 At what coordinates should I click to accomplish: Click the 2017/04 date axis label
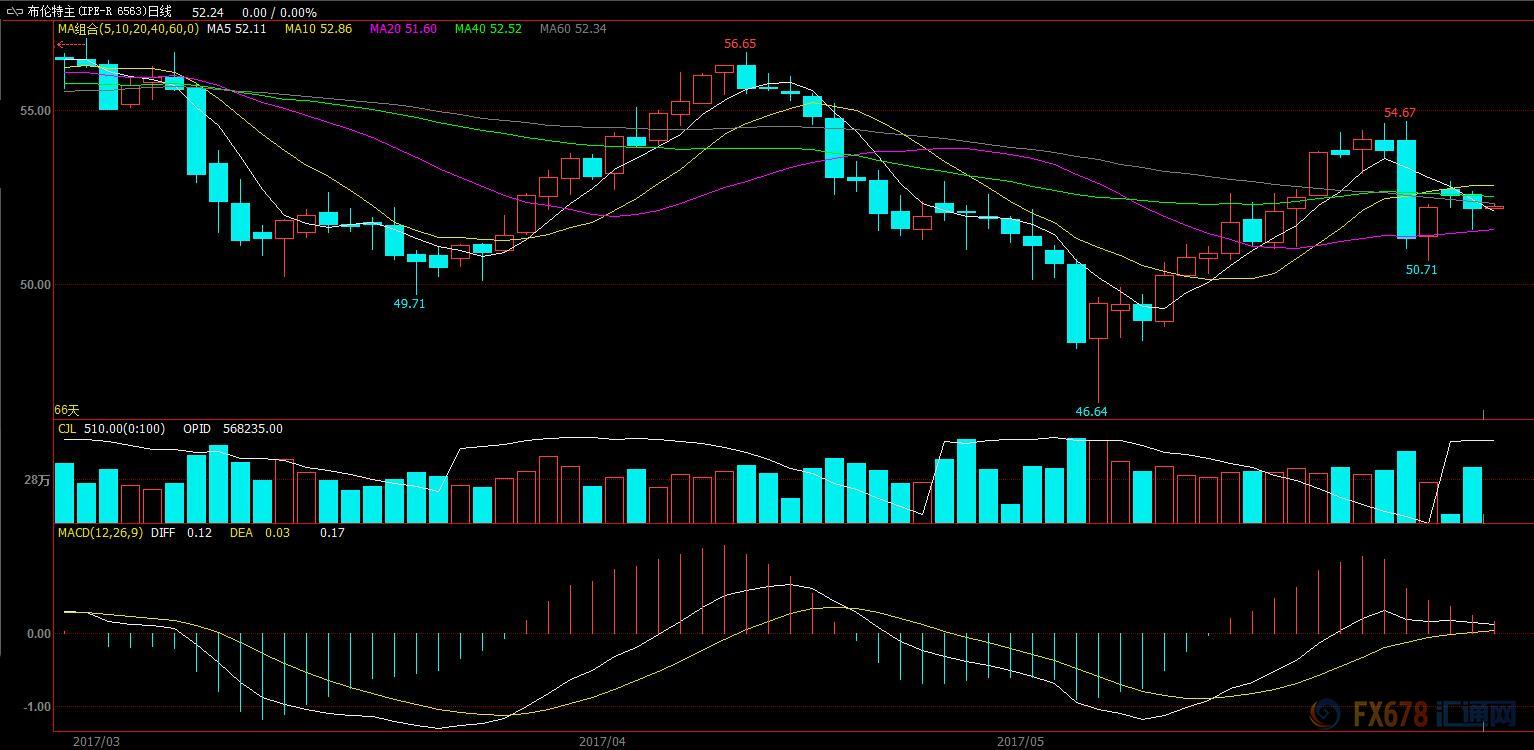click(602, 741)
